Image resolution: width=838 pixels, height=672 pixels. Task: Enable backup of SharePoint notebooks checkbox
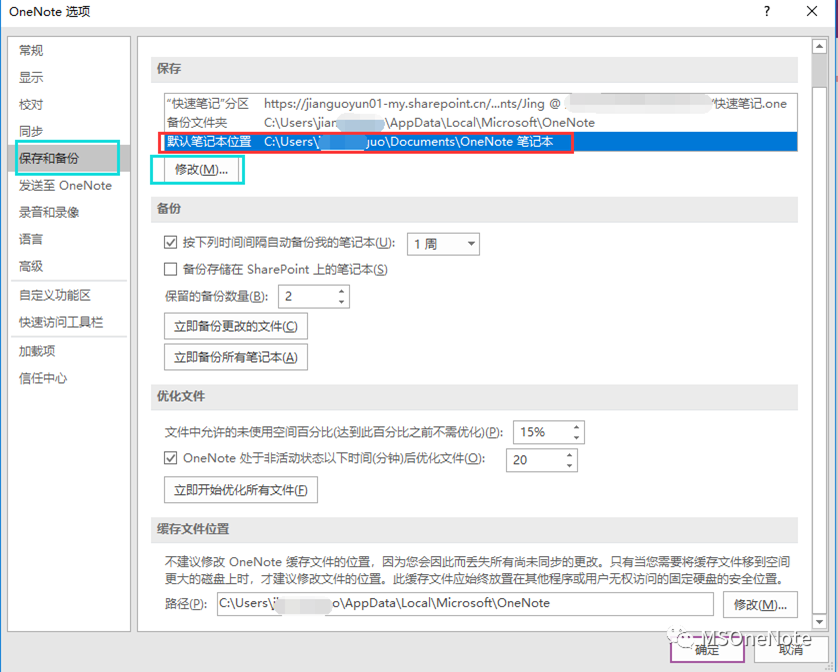pyautogui.click(x=170, y=269)
